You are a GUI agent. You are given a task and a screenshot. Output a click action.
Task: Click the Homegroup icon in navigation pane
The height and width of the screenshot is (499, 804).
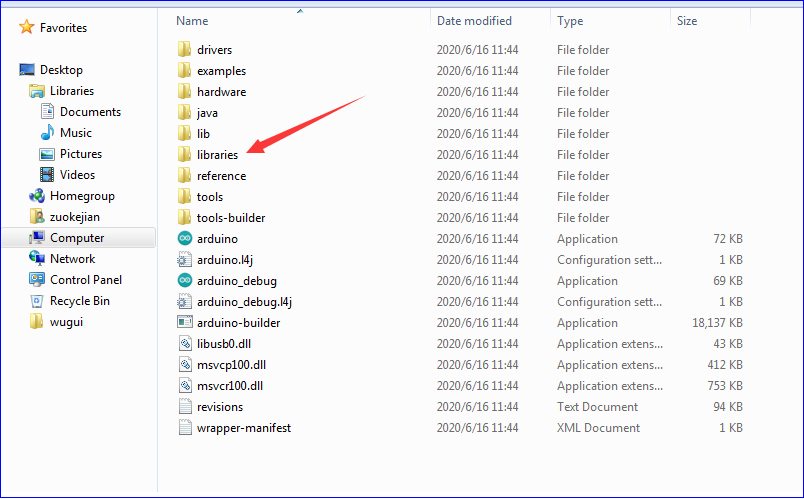click(x=37, y=196)
